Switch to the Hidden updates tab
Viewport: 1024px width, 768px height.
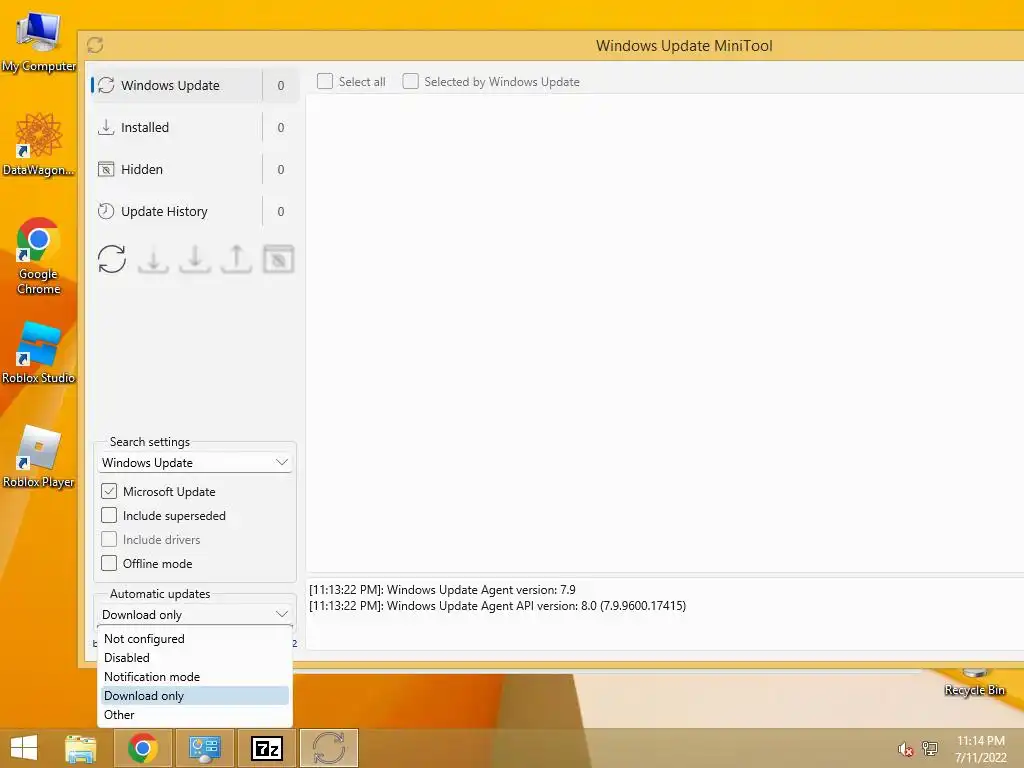[195, 169]
